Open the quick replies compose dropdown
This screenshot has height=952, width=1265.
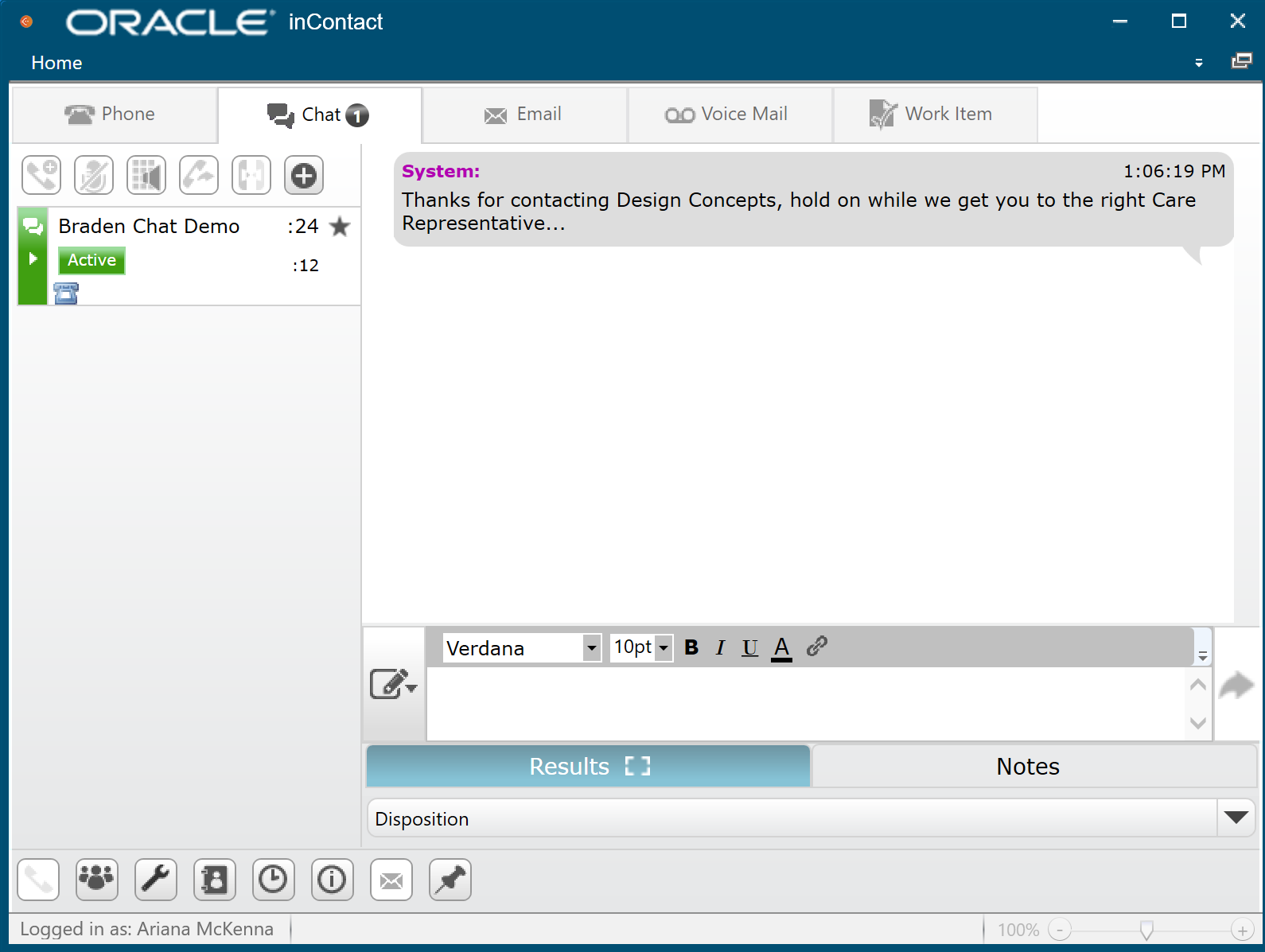pos(393,684)
